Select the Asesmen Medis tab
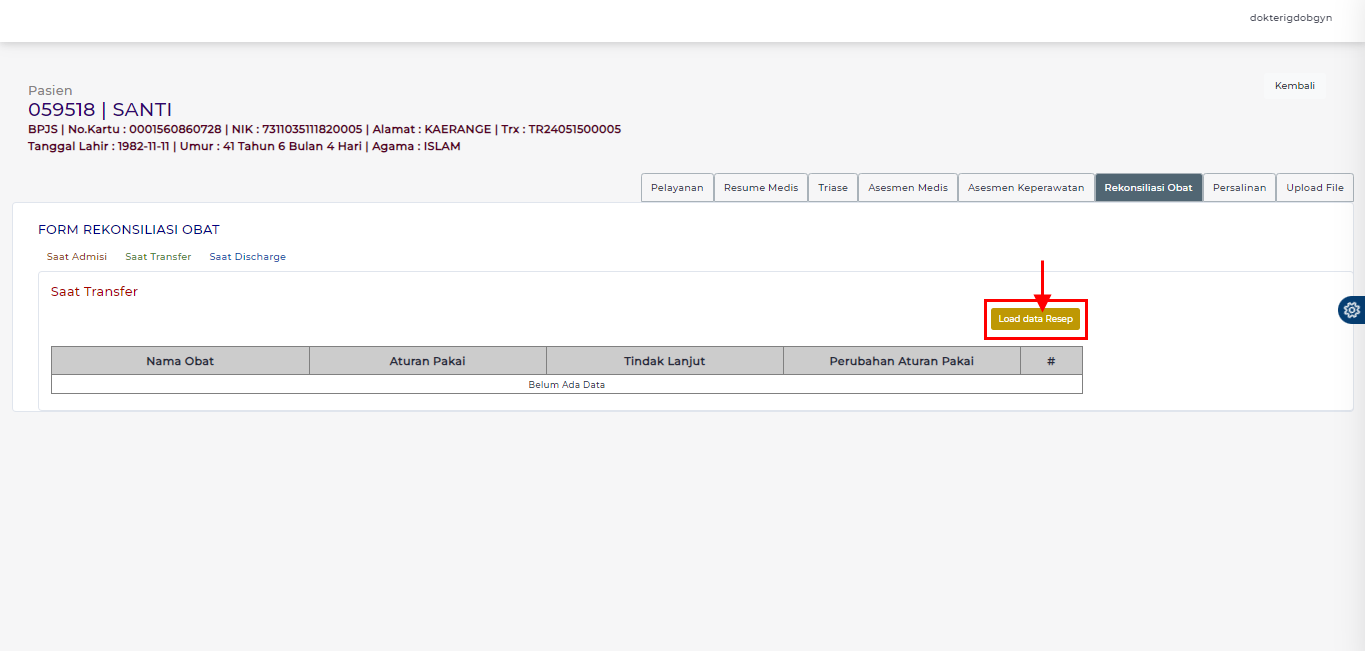This screenshot has width=1365, height=651. pyautogui.click(x=907, y=188)
